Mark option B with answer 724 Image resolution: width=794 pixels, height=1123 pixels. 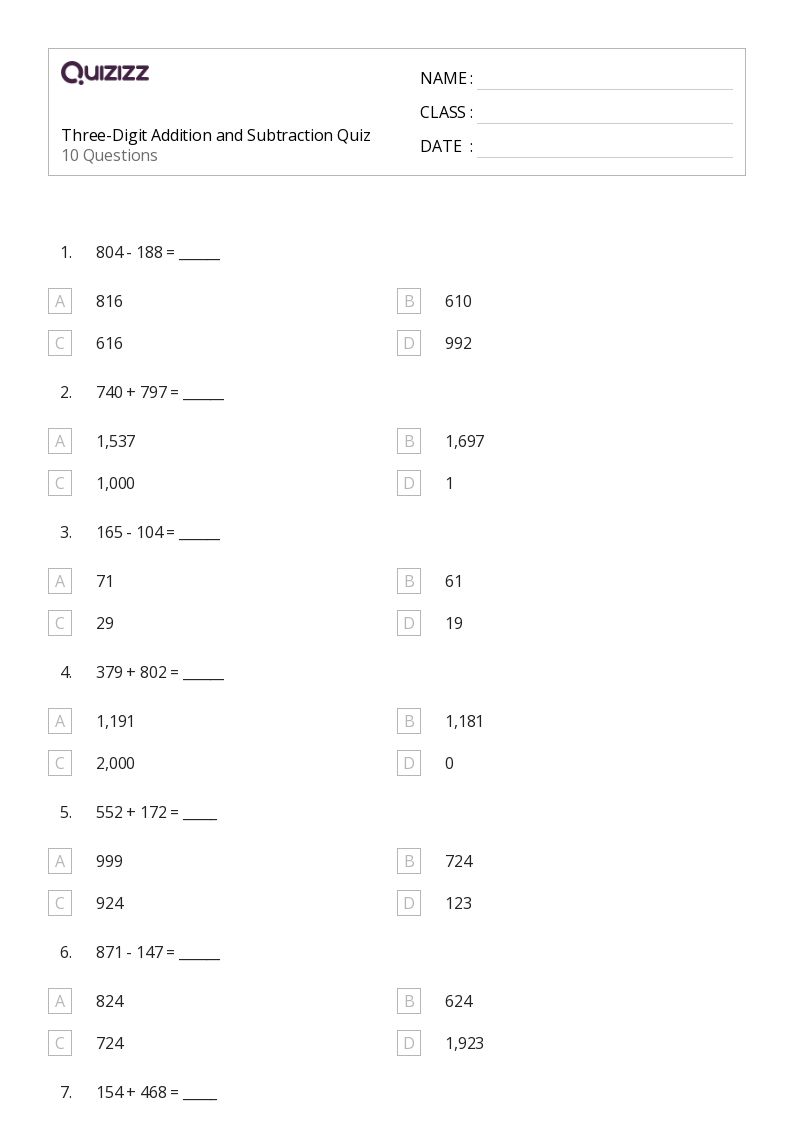point(409,861)
